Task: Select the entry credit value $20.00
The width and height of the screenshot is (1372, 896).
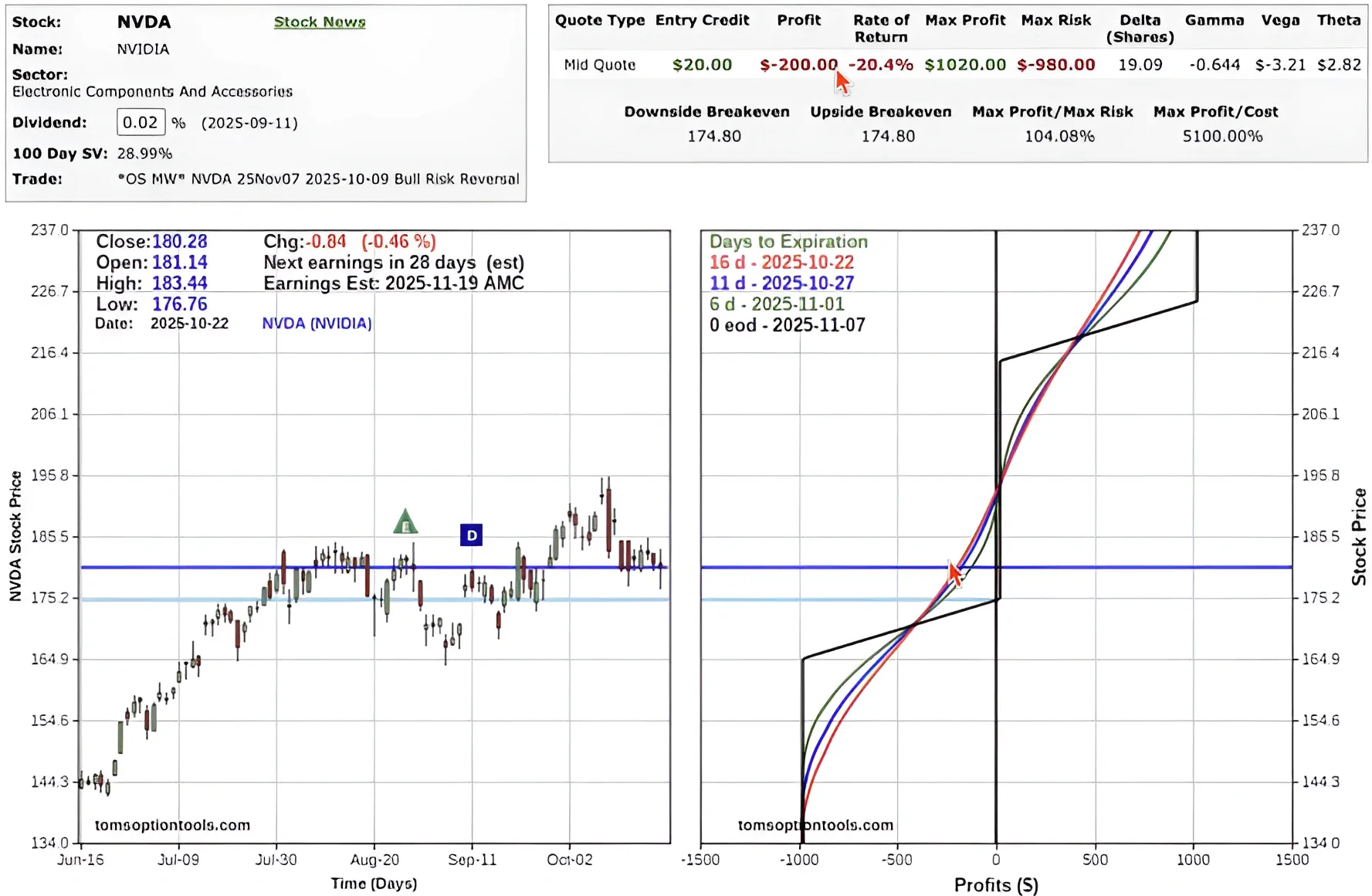Action: 702,65
